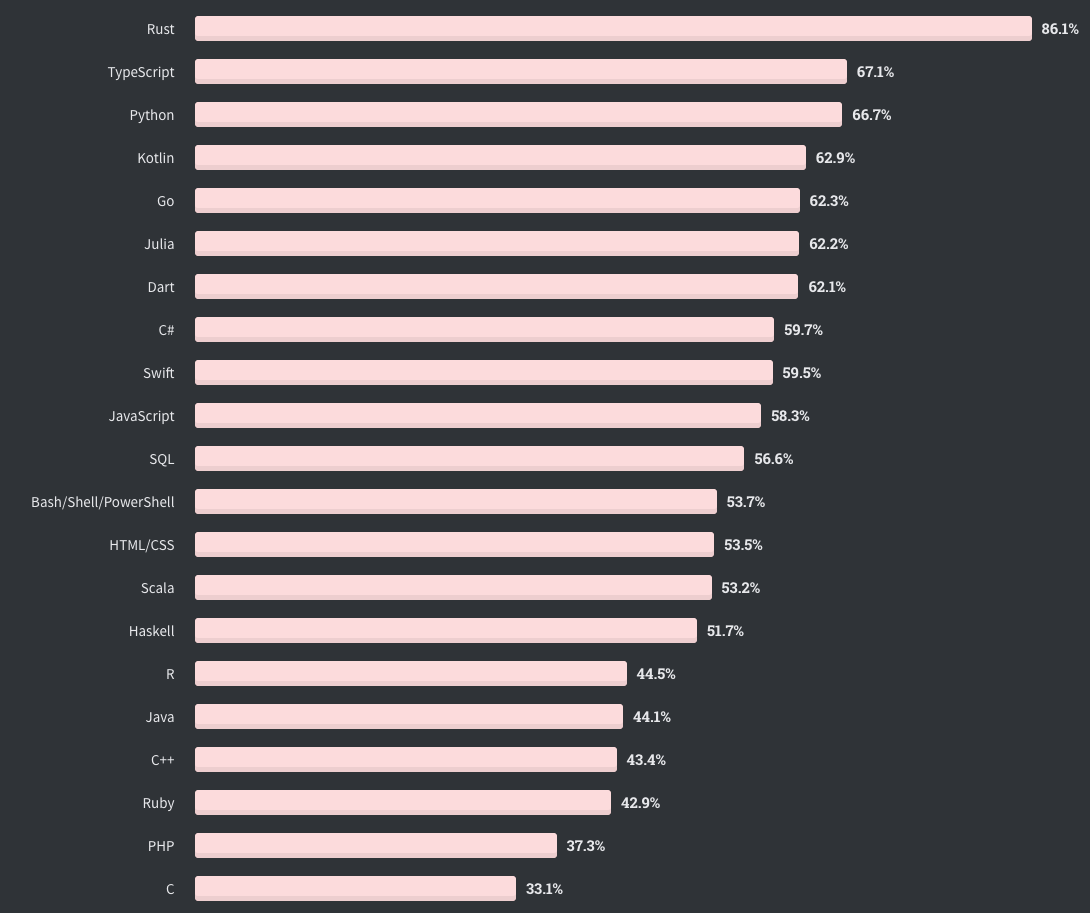The image size is (1090, 913).
Task: Select the R bar at 44.5%
Action: [x=411, y=673]
